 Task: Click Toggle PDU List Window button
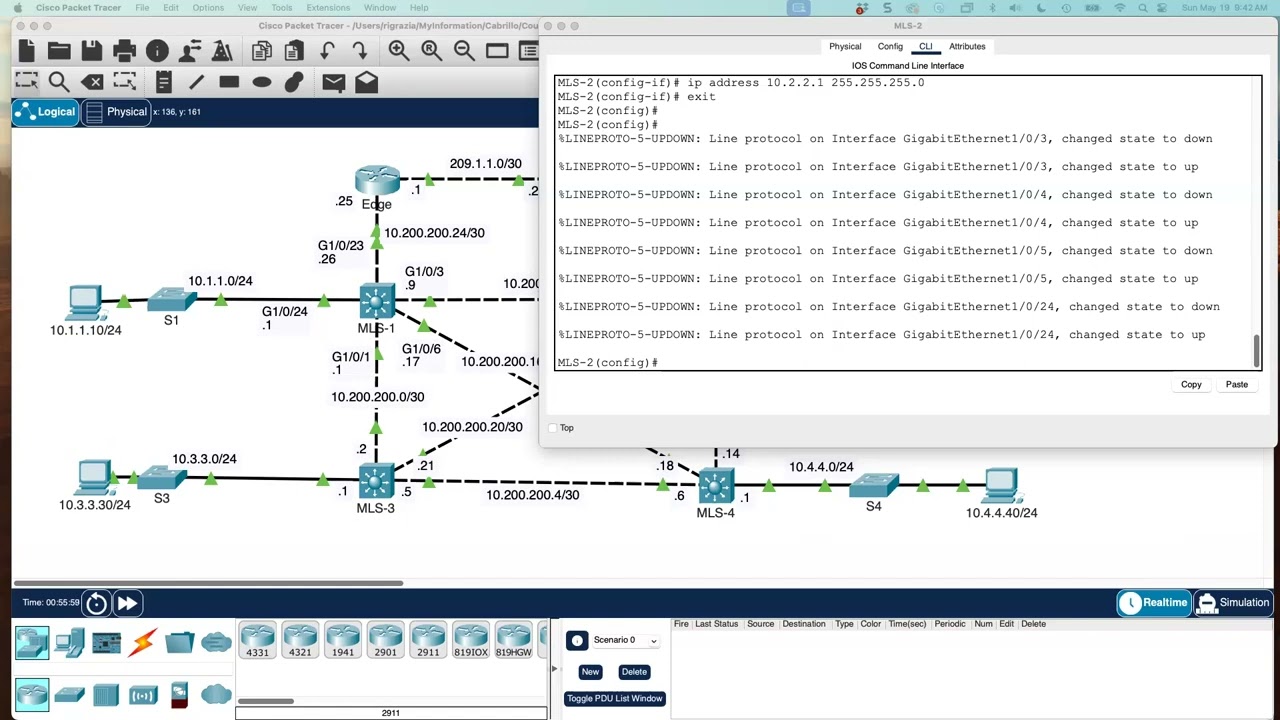(614, 698)
